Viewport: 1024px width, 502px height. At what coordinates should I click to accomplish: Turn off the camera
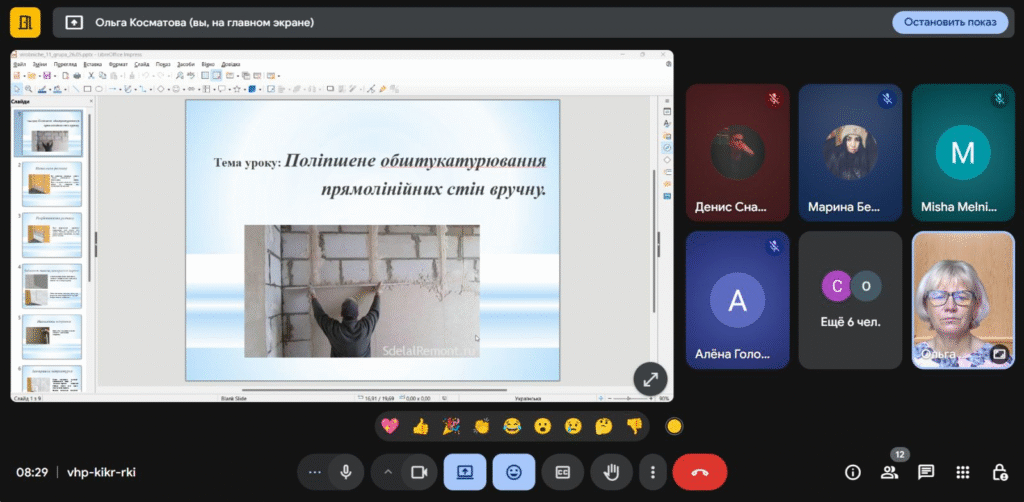[420, 472]
